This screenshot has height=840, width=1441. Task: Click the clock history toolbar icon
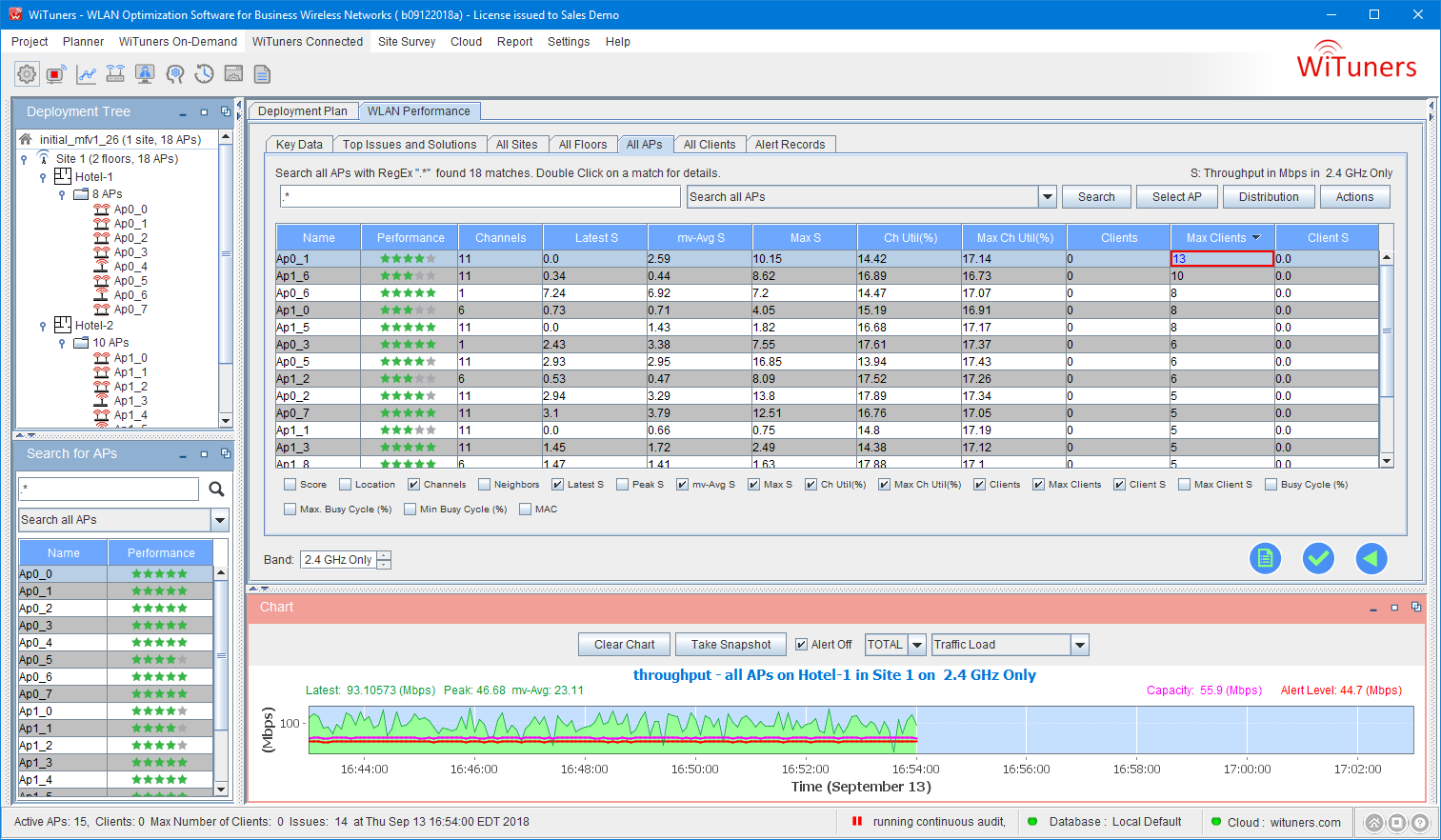[x=204, y=74]
